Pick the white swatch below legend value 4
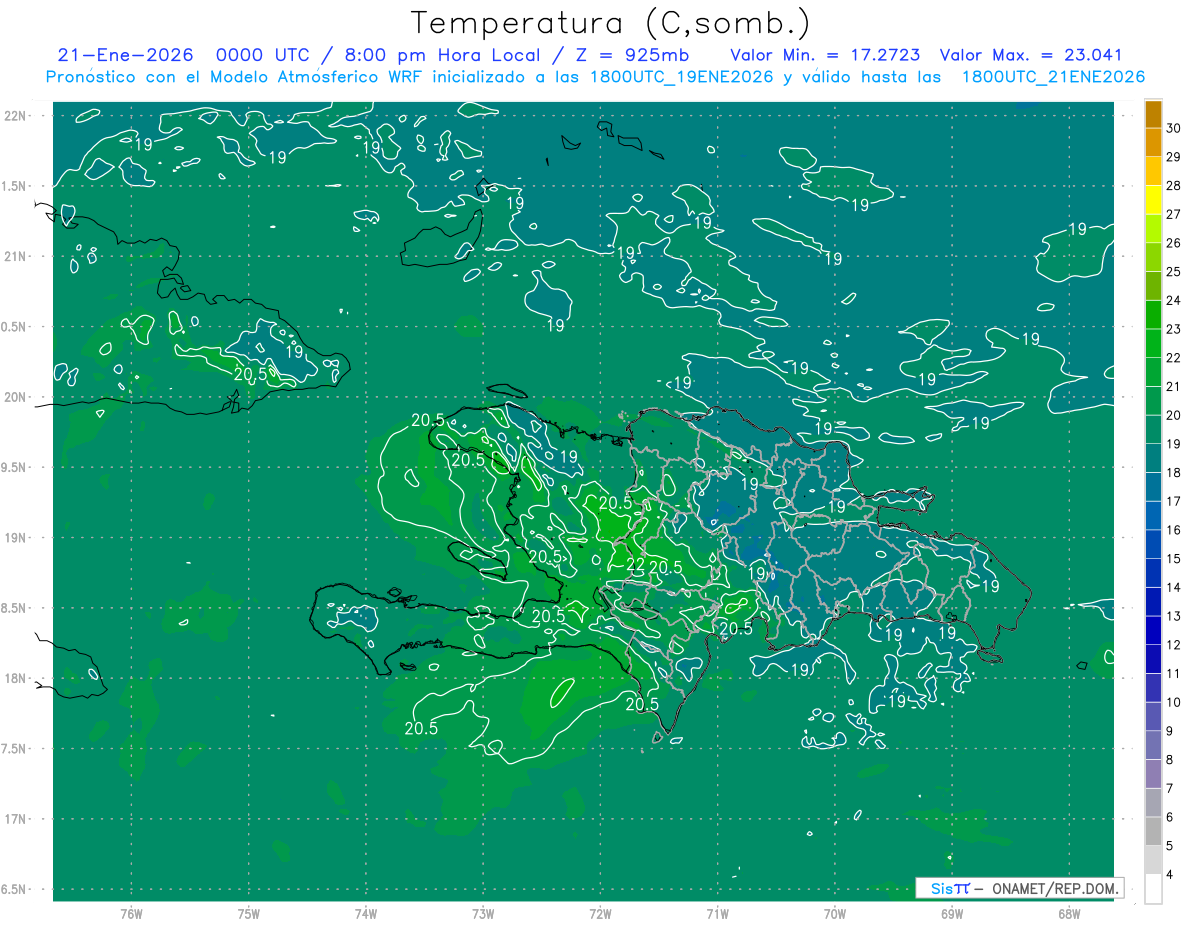The width and height of the screenshot is (1200, 927). [1153, 889]
